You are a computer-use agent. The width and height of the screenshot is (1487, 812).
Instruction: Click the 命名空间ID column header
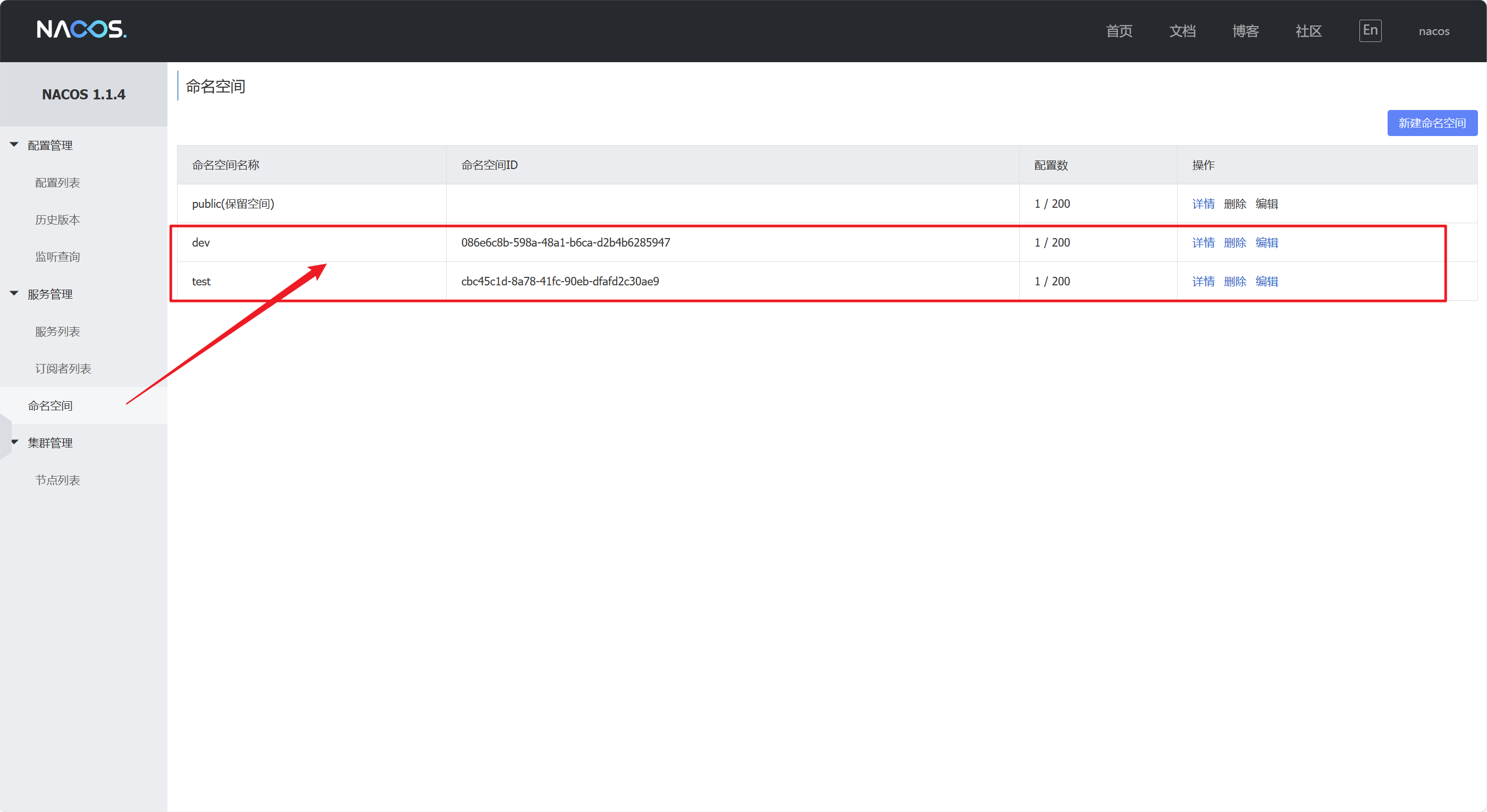733,165
